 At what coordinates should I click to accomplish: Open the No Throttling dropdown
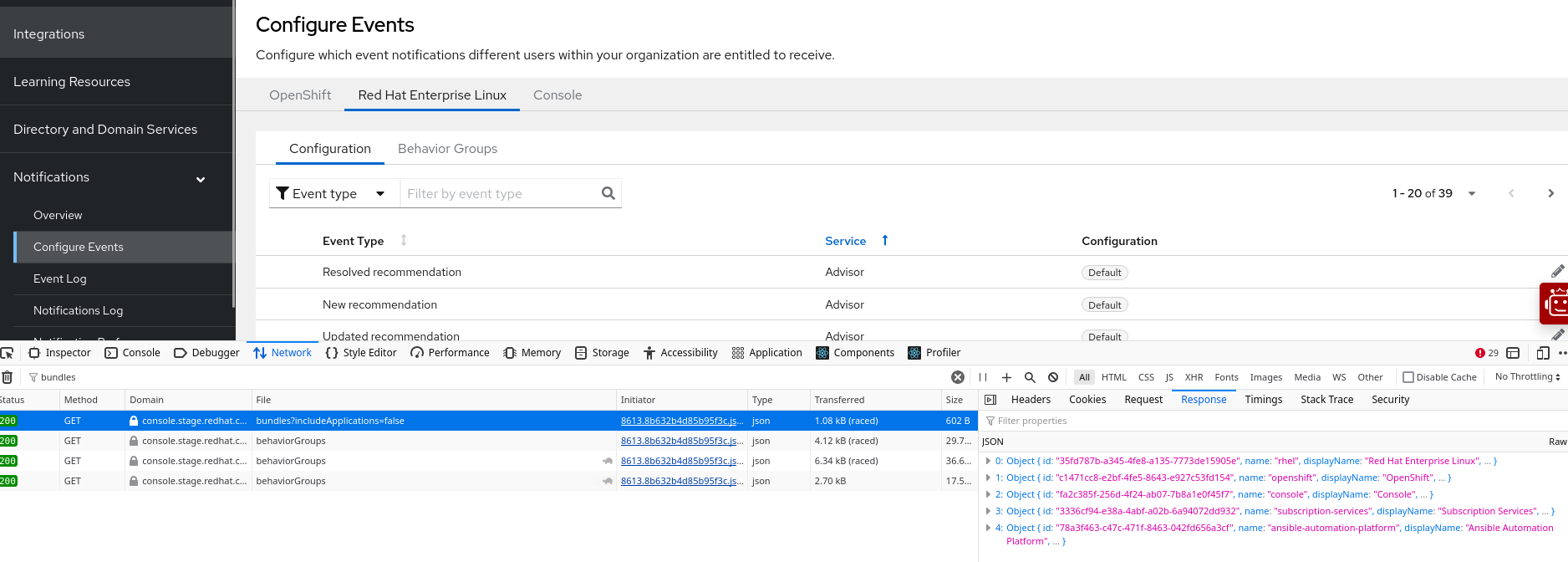point(1527,377)
